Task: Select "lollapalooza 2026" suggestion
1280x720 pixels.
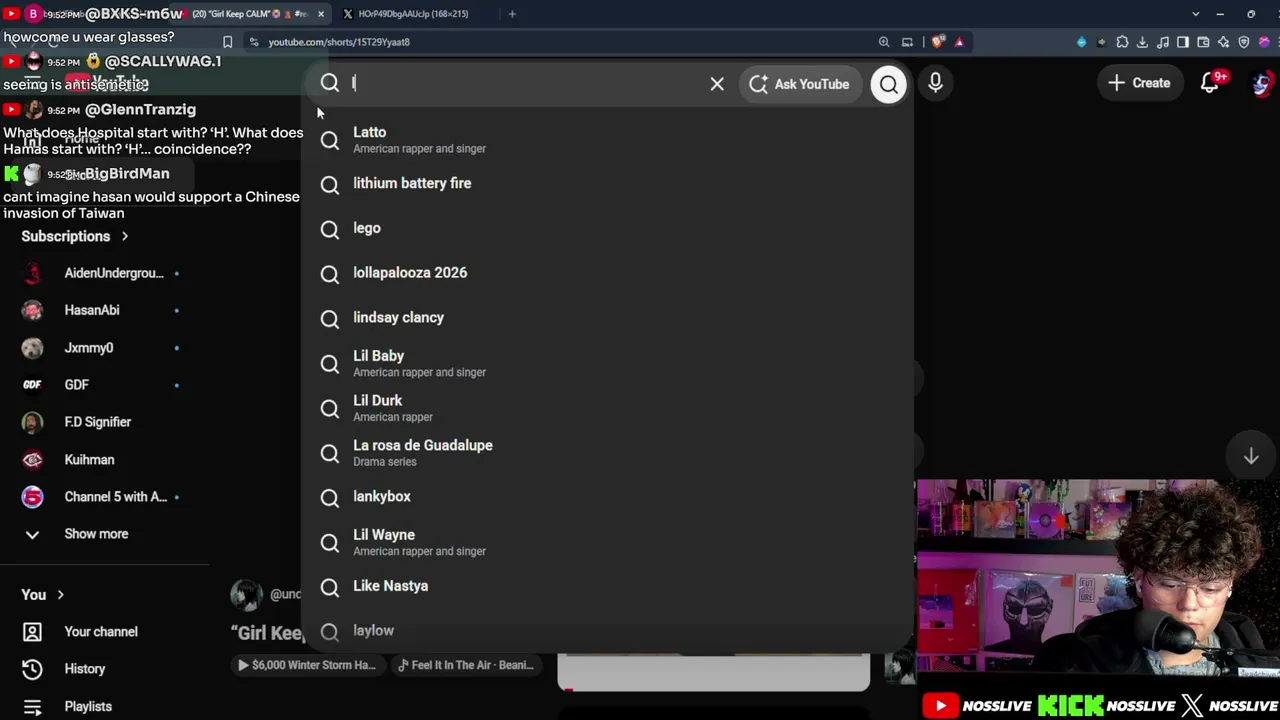Action: point(608,273)
